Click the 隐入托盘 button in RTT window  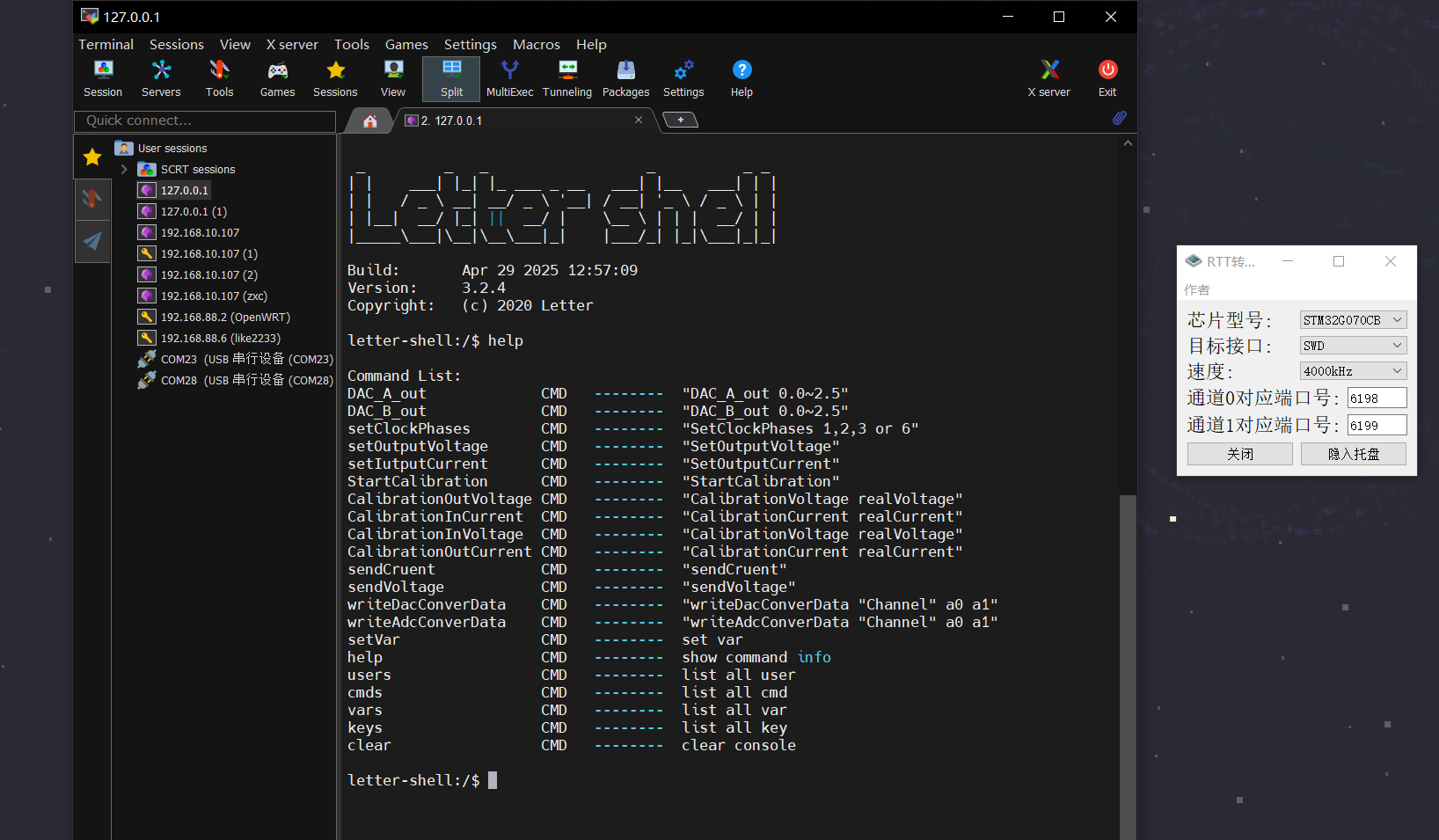[x=1354, y=454]
